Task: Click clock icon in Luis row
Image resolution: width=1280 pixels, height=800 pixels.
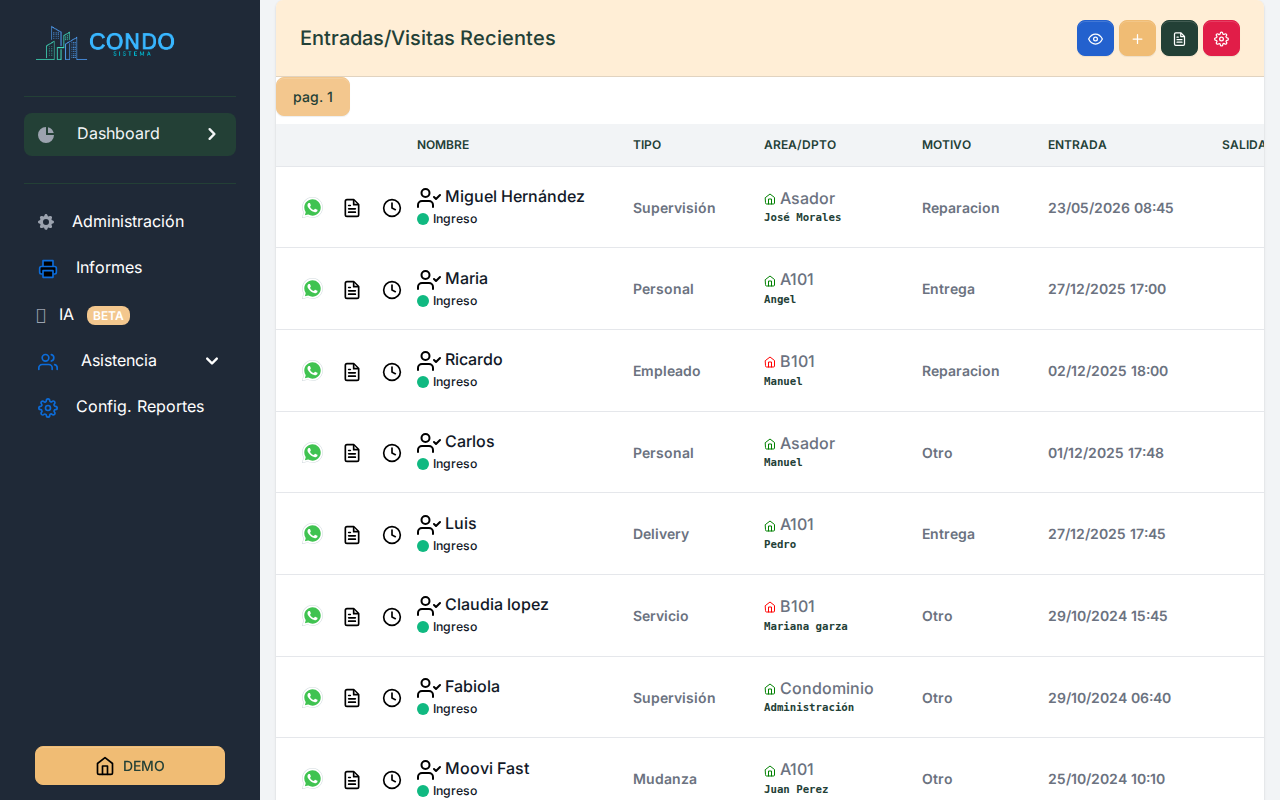Action: pyautogui.click(x=392, y=534)
